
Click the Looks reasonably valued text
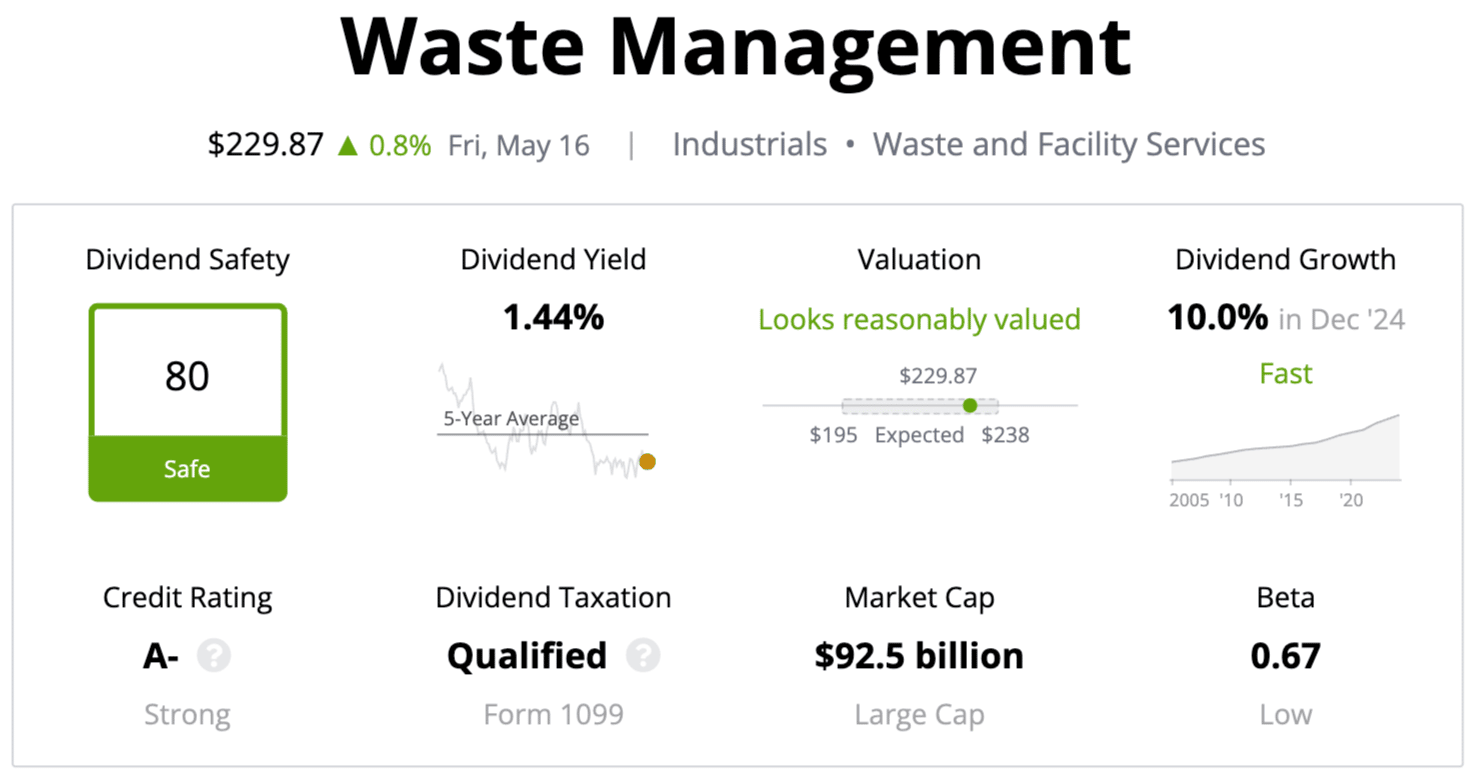click(919, 319)
